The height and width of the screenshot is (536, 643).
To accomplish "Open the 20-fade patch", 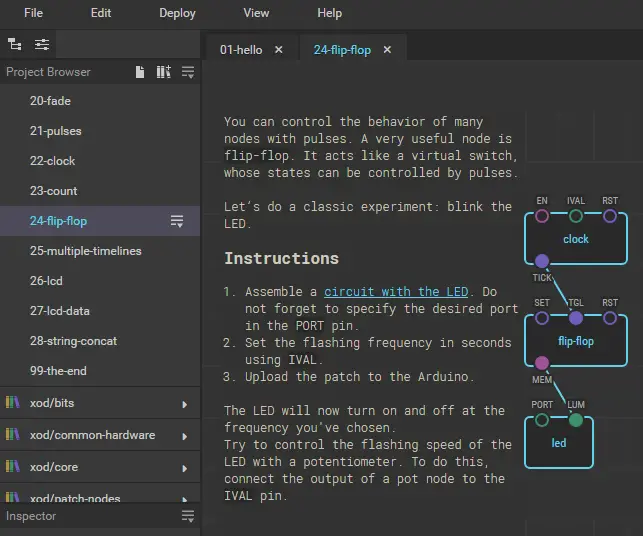I will point(100,101).
